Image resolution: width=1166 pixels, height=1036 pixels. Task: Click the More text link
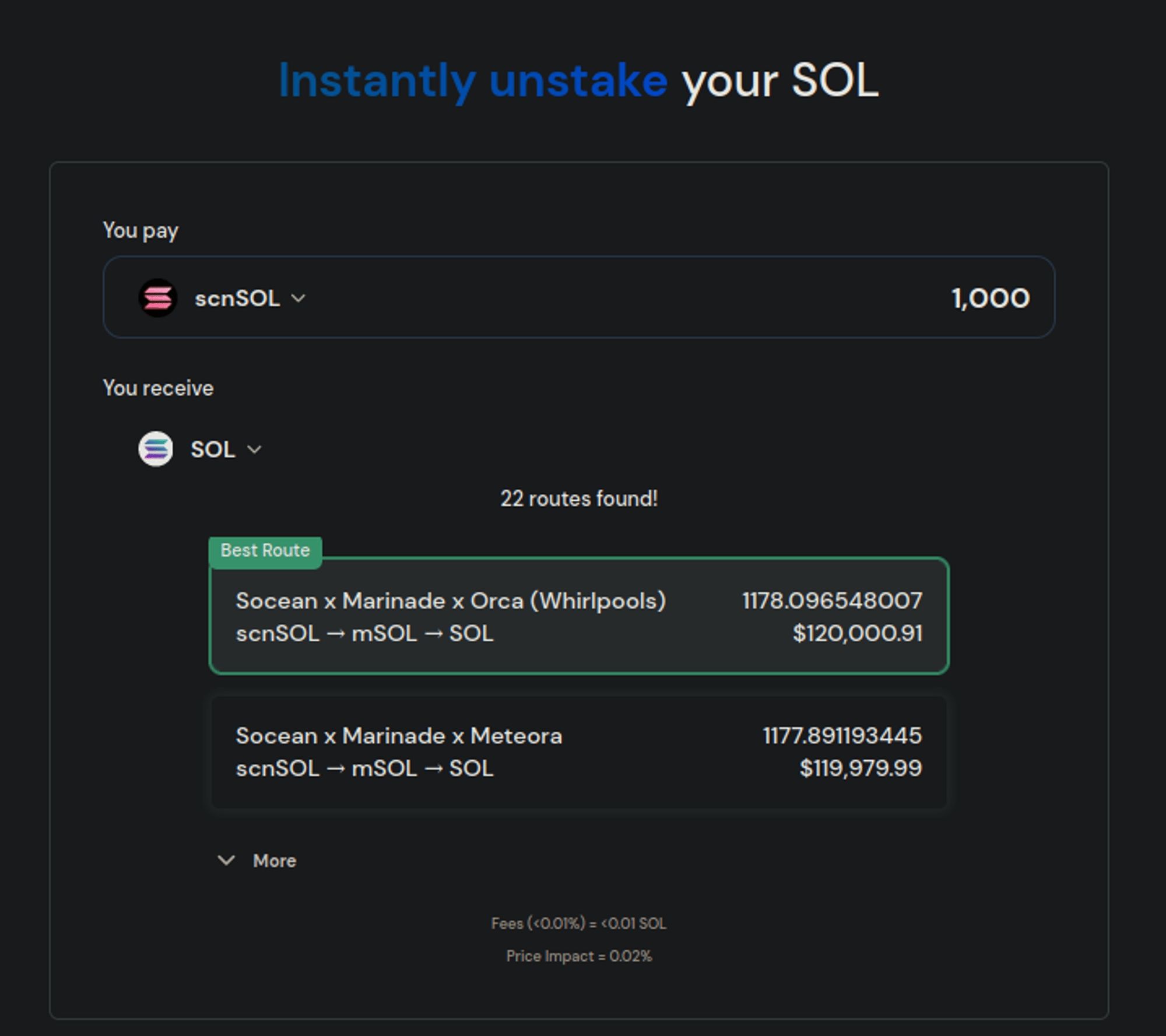[x=275, y=861]
